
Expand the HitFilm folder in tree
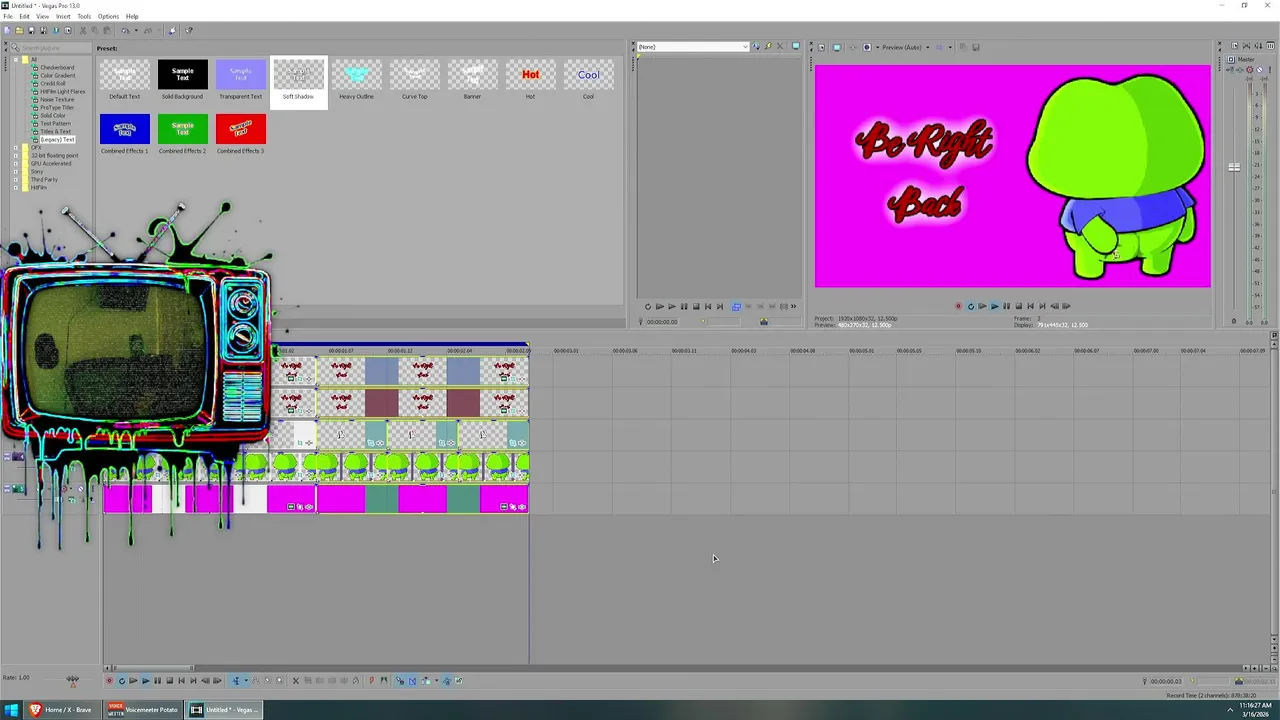(x=15, y=187)
